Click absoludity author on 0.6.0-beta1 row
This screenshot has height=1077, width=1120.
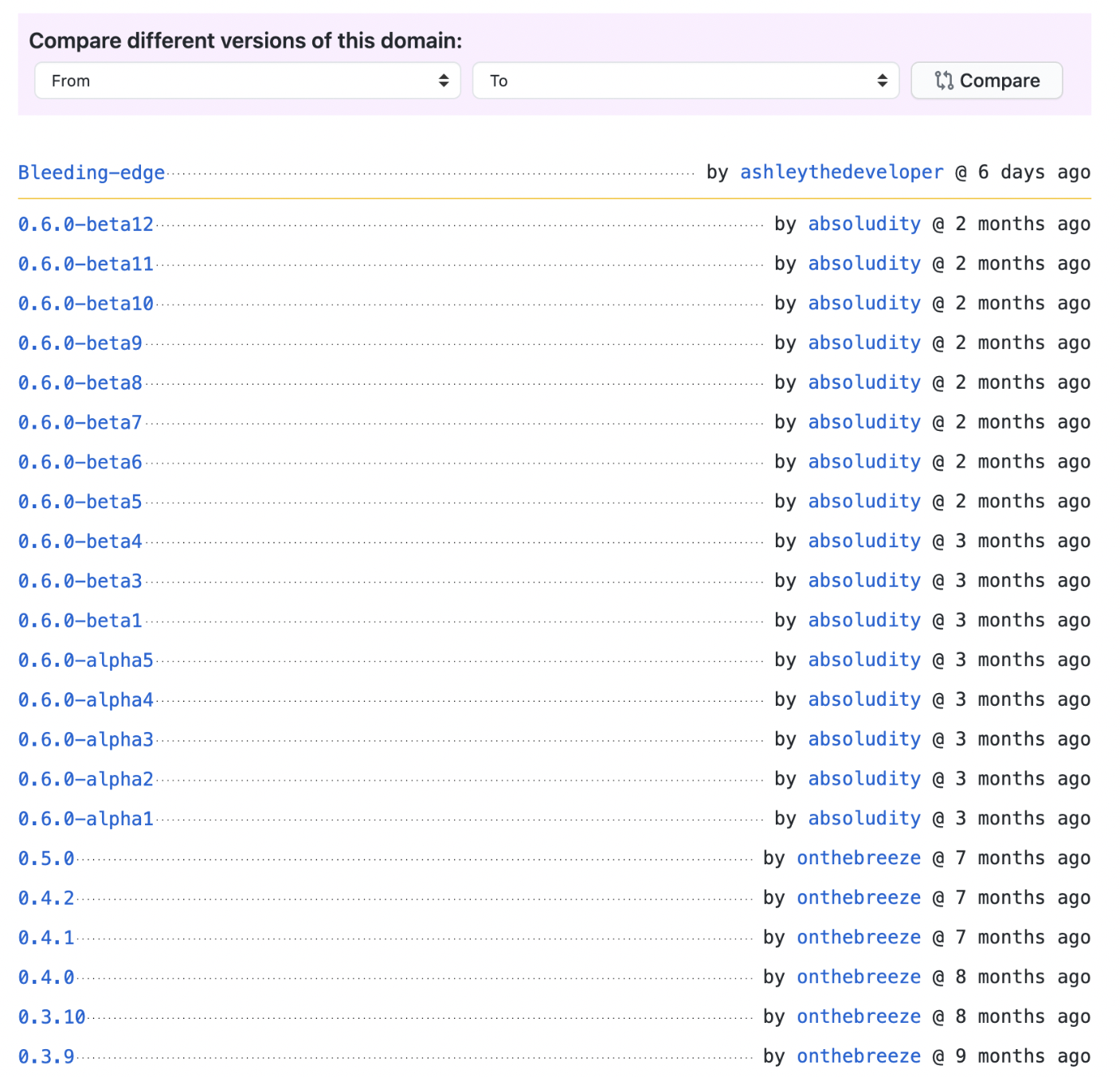tap(864, 621)
